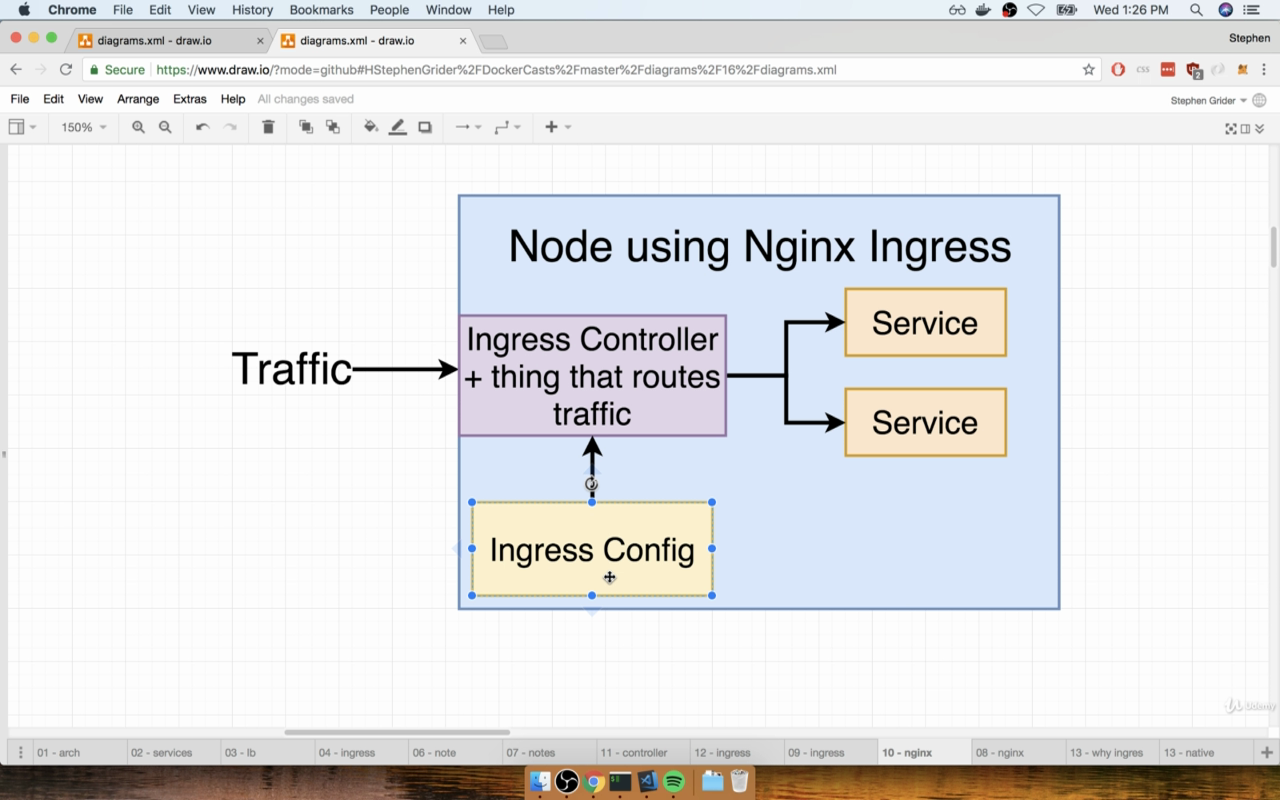The width and height of the screenshot is (1280, 800).
Task: Click the zoom in magnifier icon
Action: pyautogui.click(x=138, y=127)
